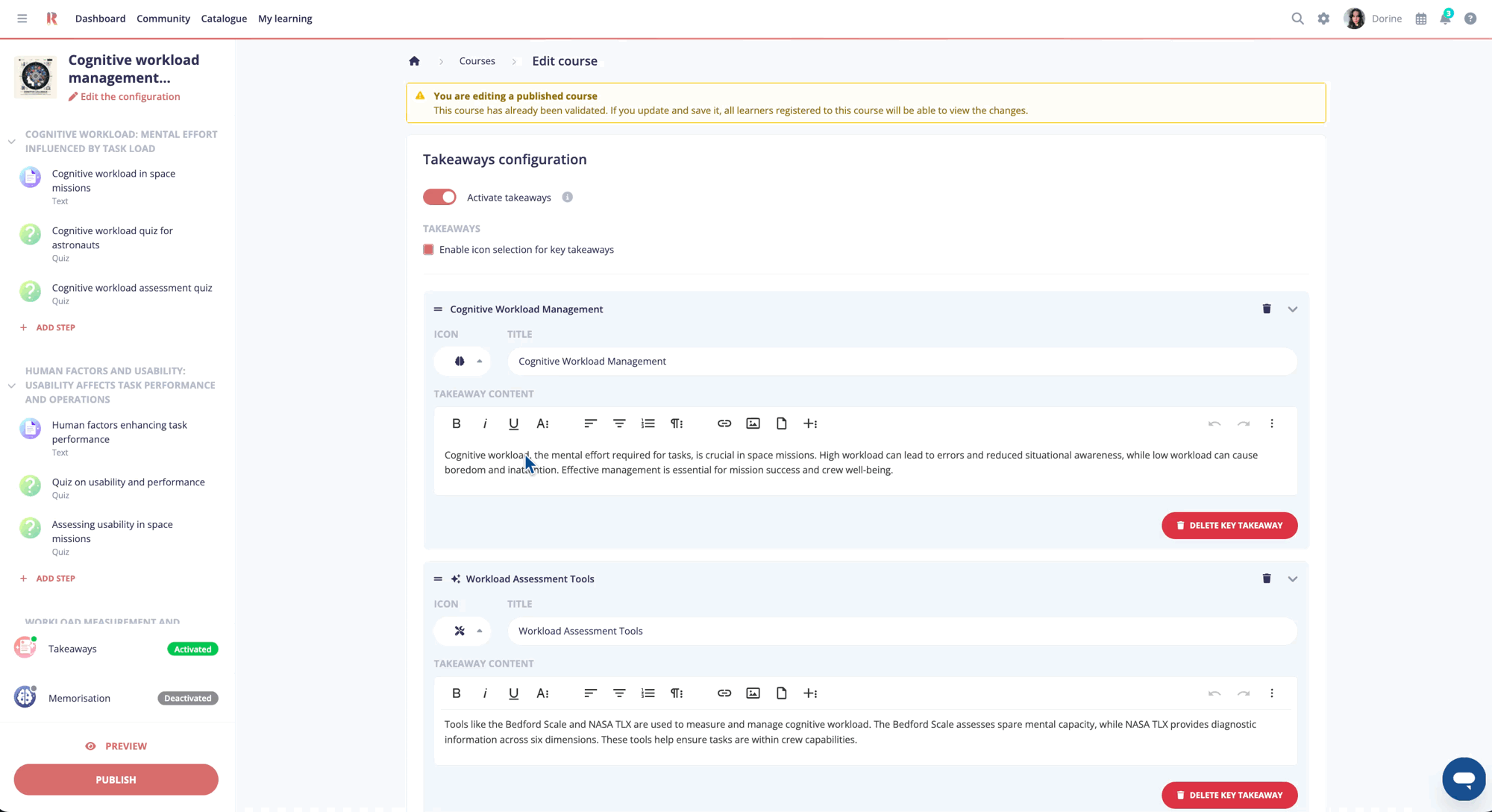The image size is (1492, 812).
Task: Collapse the Human Factors and Usability section
Action: click(x=11, y=385)
